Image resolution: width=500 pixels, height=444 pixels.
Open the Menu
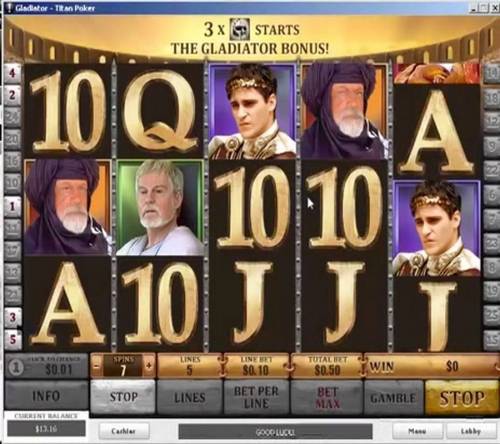(417, 431)
